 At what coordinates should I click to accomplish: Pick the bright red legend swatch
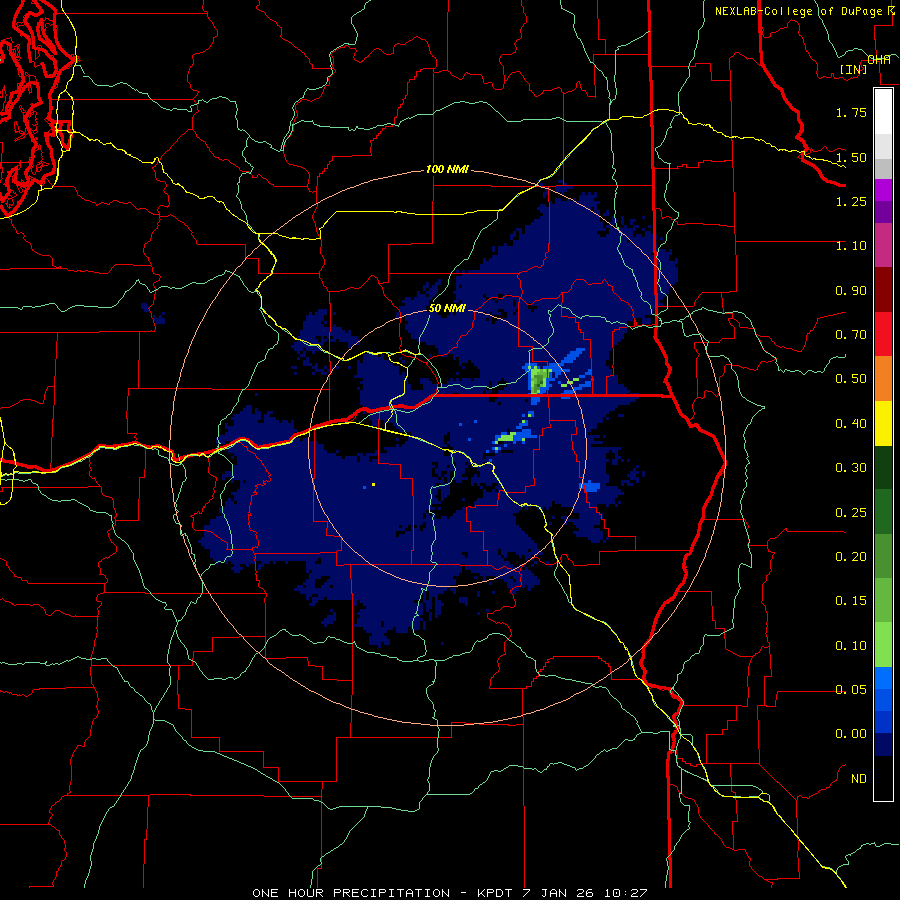click(883, 334)
